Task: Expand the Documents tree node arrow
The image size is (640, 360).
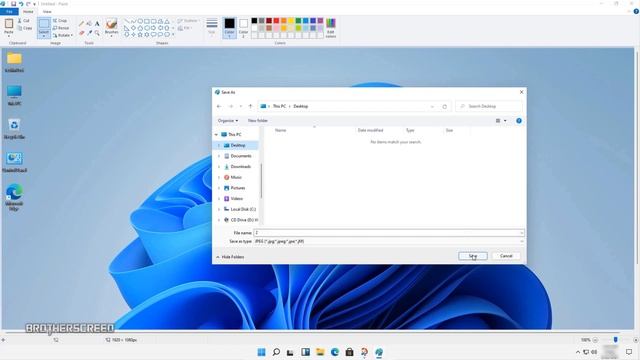Action: pyautogui.click(x=219, y=156)
